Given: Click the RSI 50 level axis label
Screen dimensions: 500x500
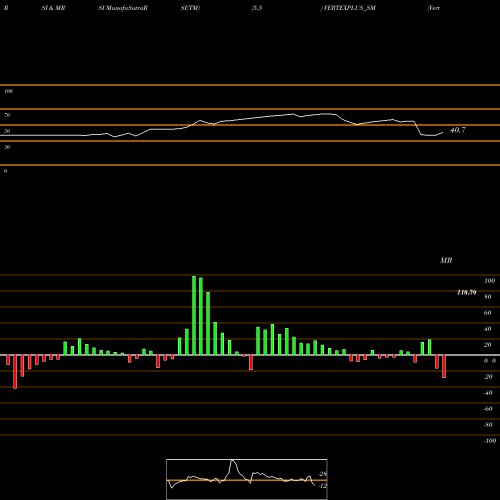Looking at the screenshot, I should pyautogui.click(x=7, y=131).
